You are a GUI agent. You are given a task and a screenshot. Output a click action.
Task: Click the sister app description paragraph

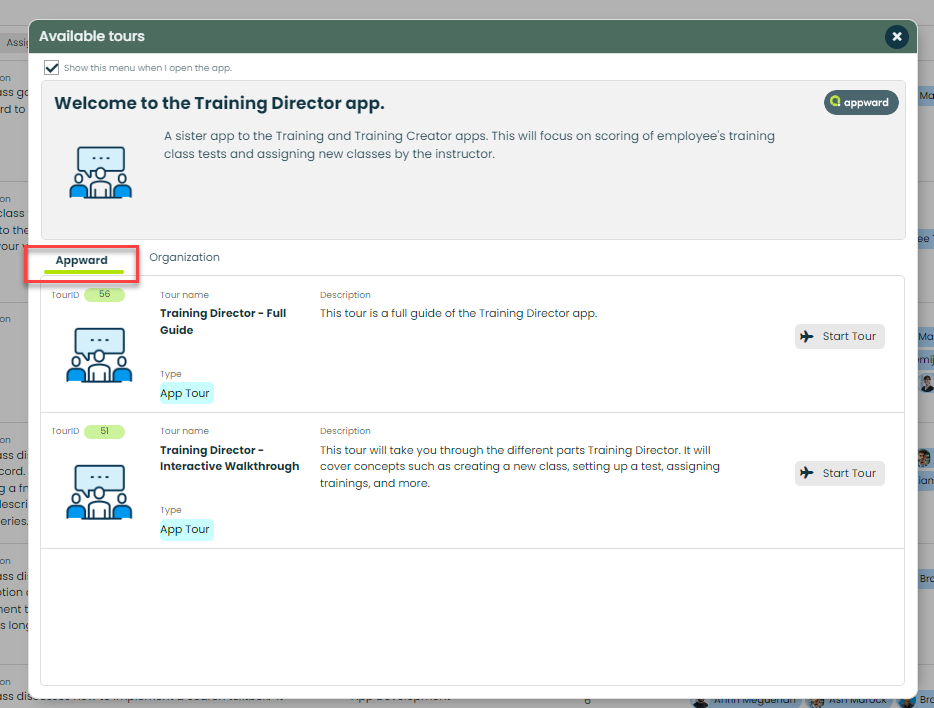click(469, 145)
